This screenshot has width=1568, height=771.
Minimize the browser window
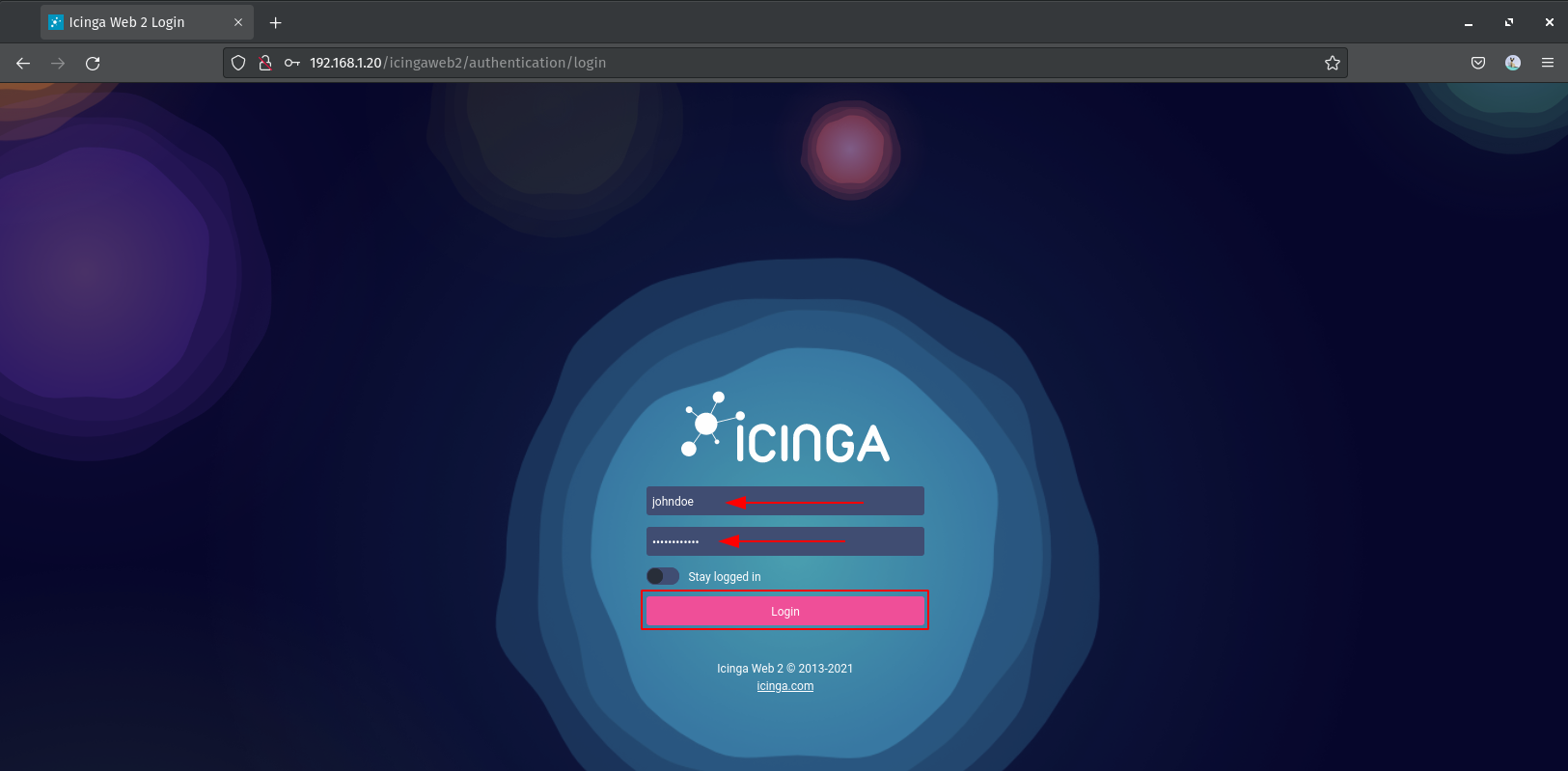pos(1469,22)
